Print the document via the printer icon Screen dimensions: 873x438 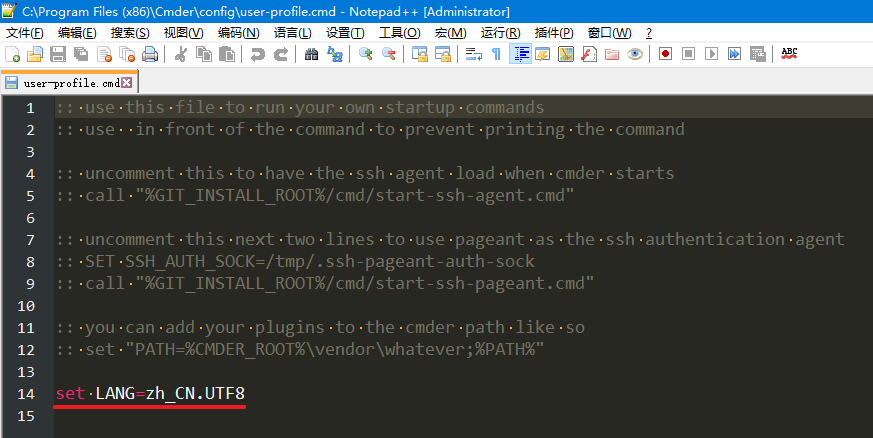(150, 54)
